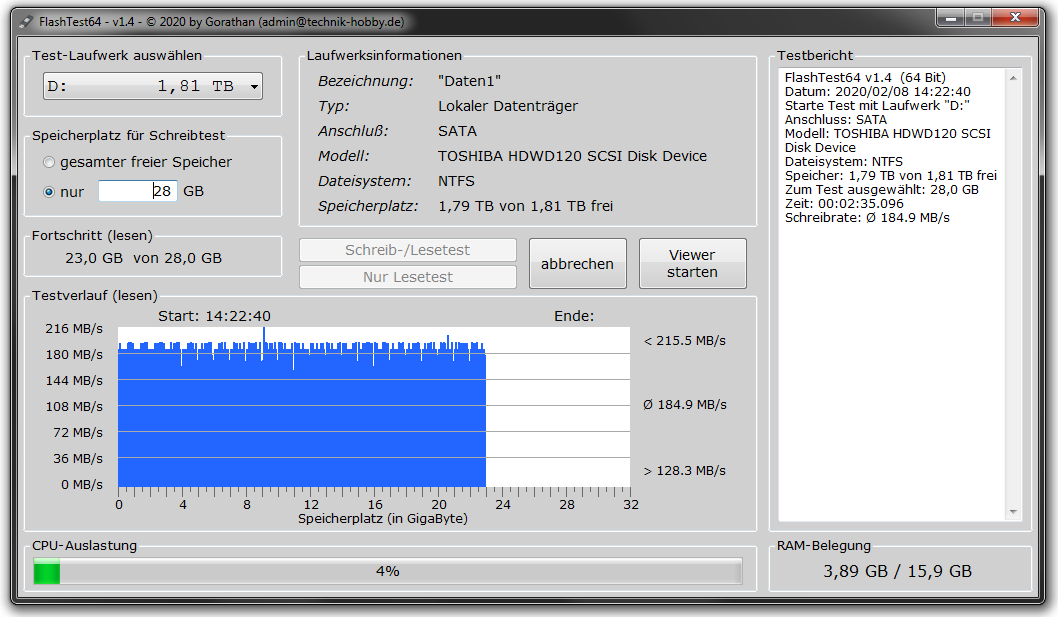Launch the viewer via Viewer starten
Viewport: 1058px width, 617px height.
(x=692, y=264)
